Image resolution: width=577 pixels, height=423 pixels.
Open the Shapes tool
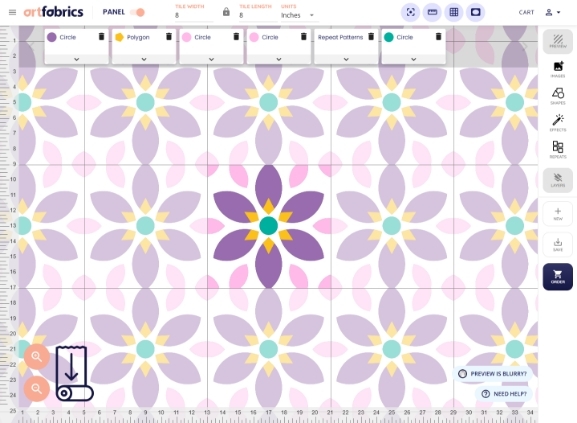(x=558, y=96)
